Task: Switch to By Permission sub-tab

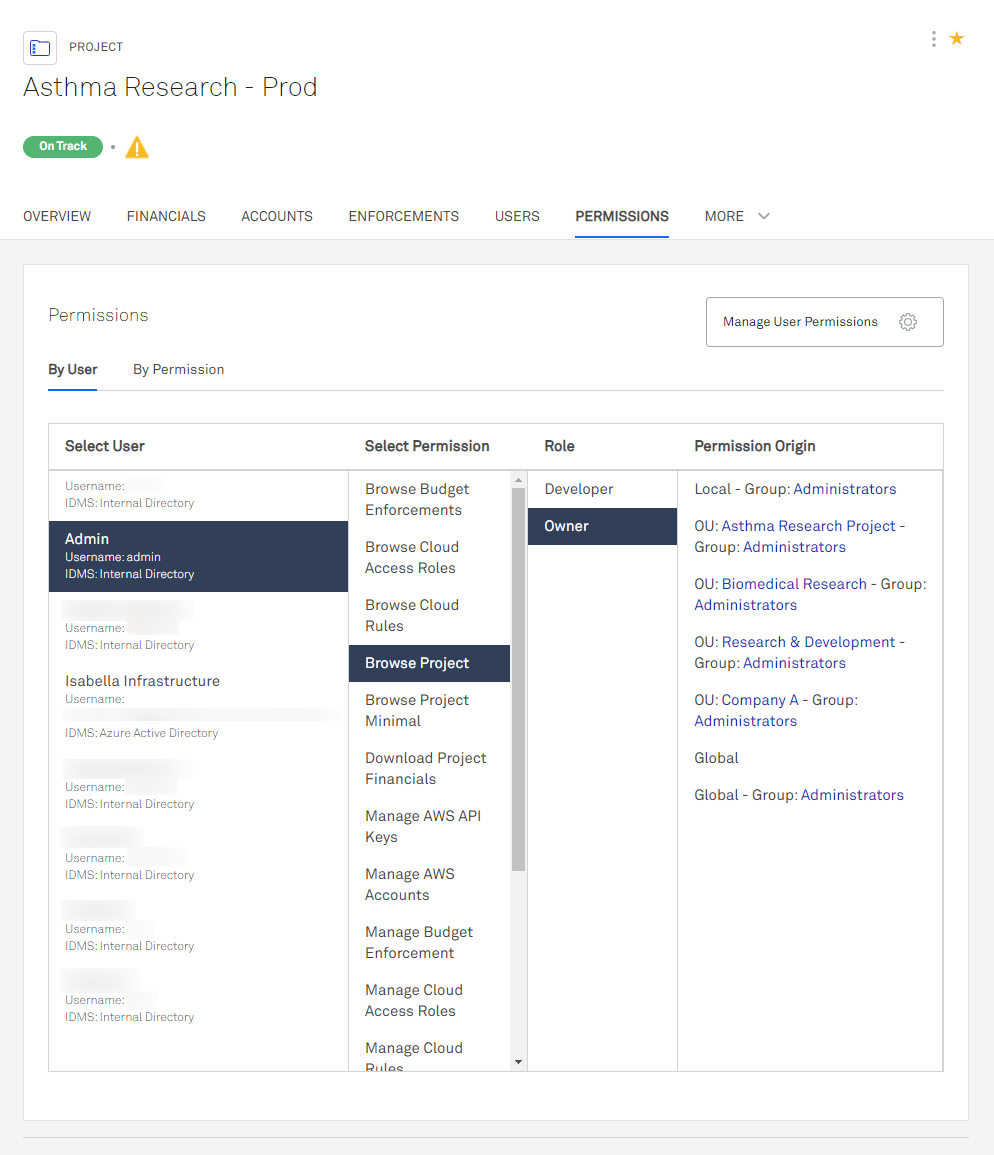Action: tap(178, 369)
